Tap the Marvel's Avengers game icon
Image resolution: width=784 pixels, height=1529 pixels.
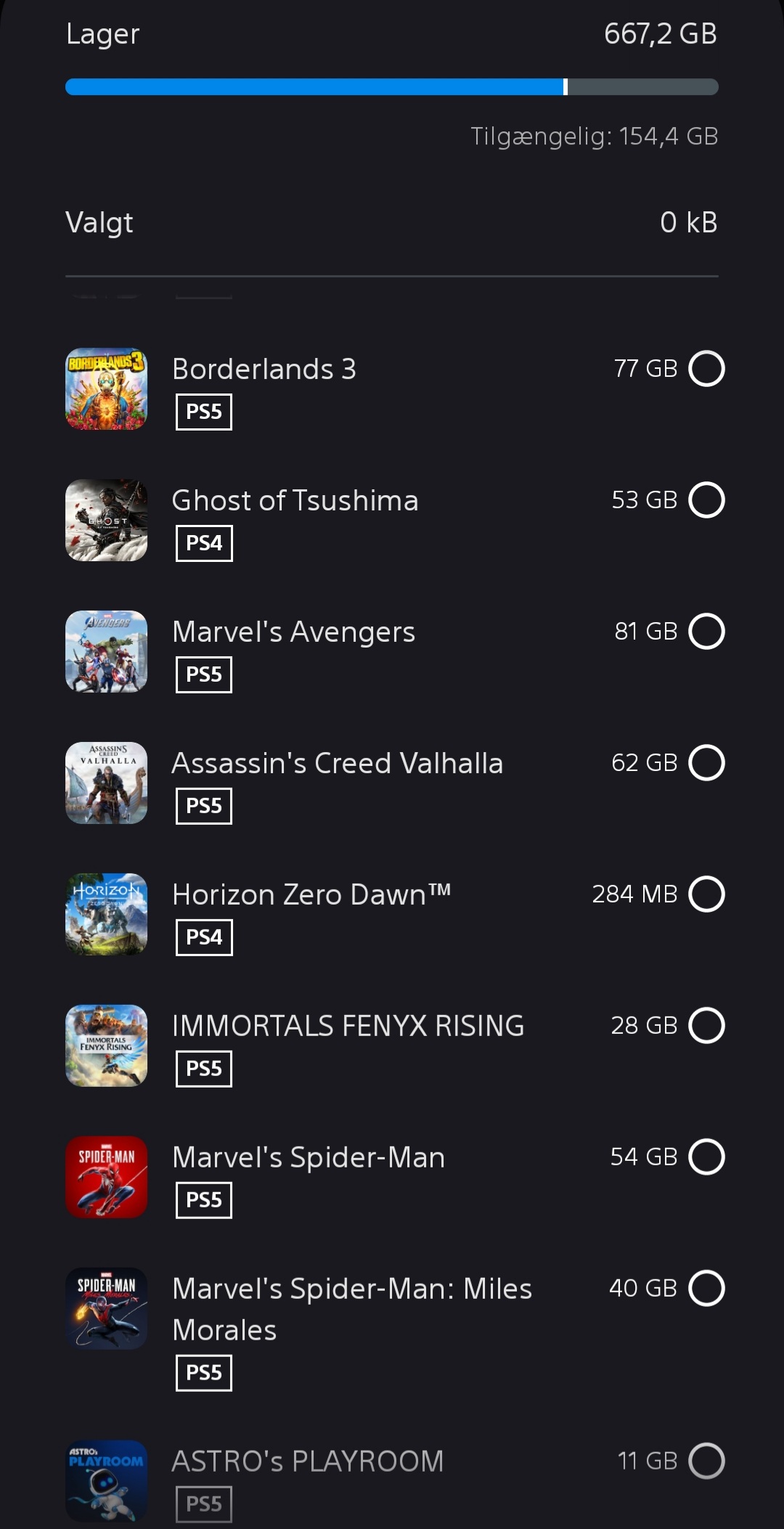(106, 651)
